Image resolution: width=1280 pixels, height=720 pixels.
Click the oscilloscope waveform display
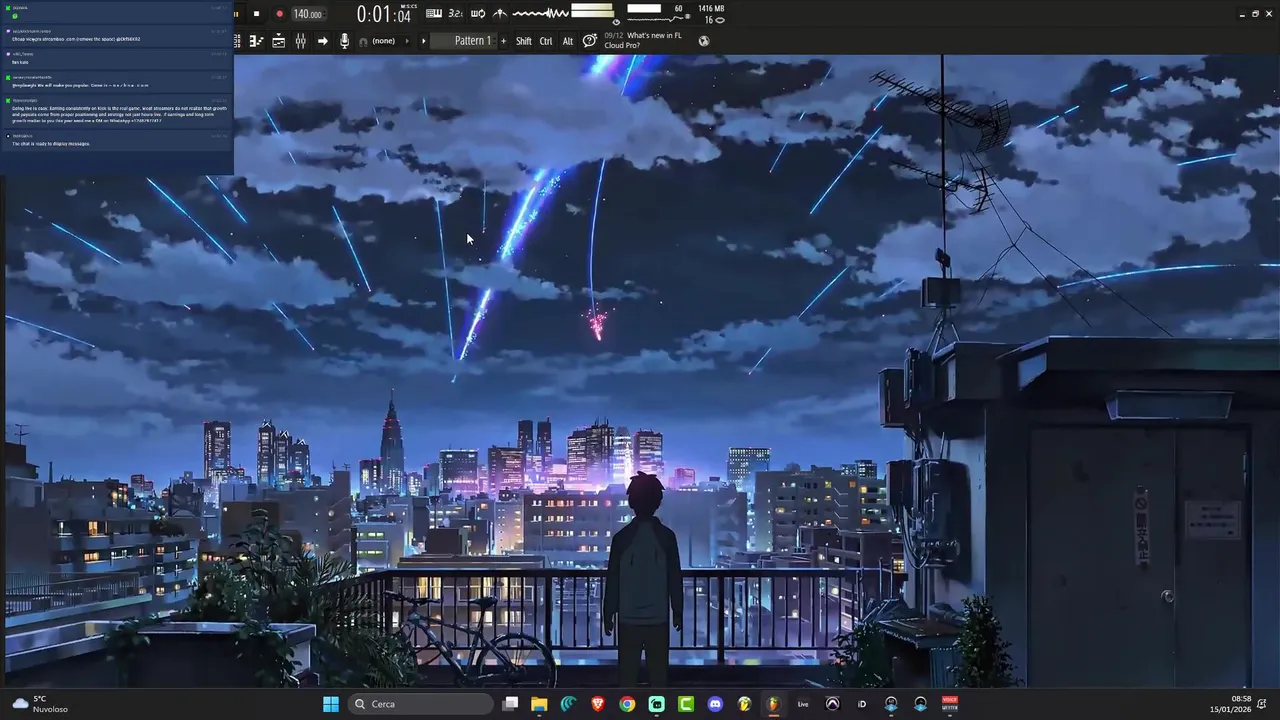[x=540, y=13]
